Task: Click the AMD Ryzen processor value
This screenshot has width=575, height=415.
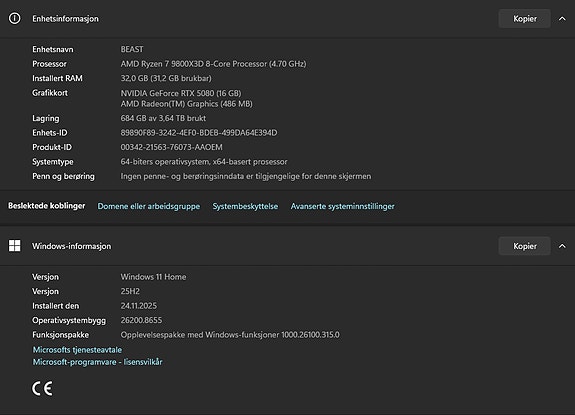Action: (x=213, y=64)
